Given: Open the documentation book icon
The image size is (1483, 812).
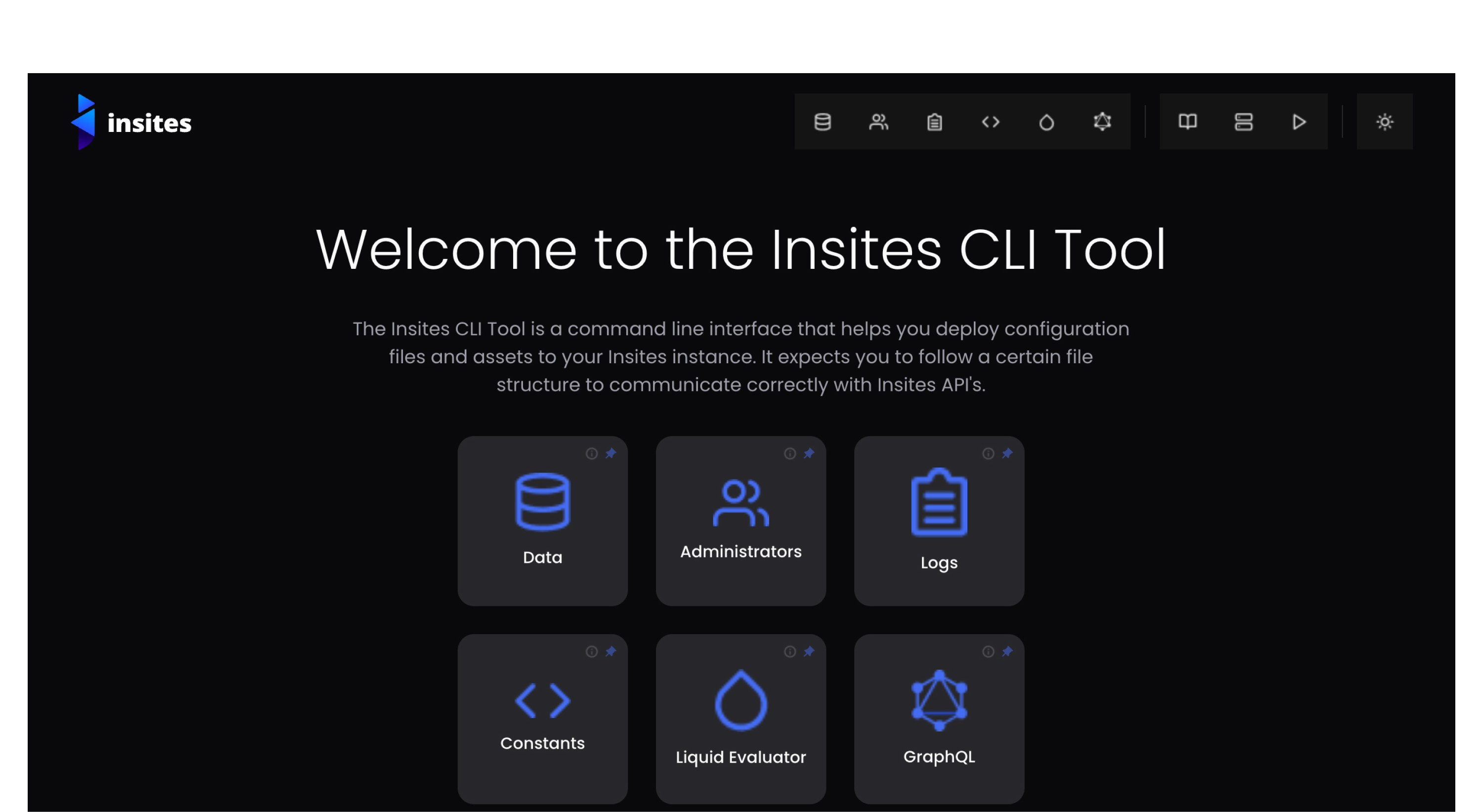Looking at the screenshot, I should [x=1187, y=122].
